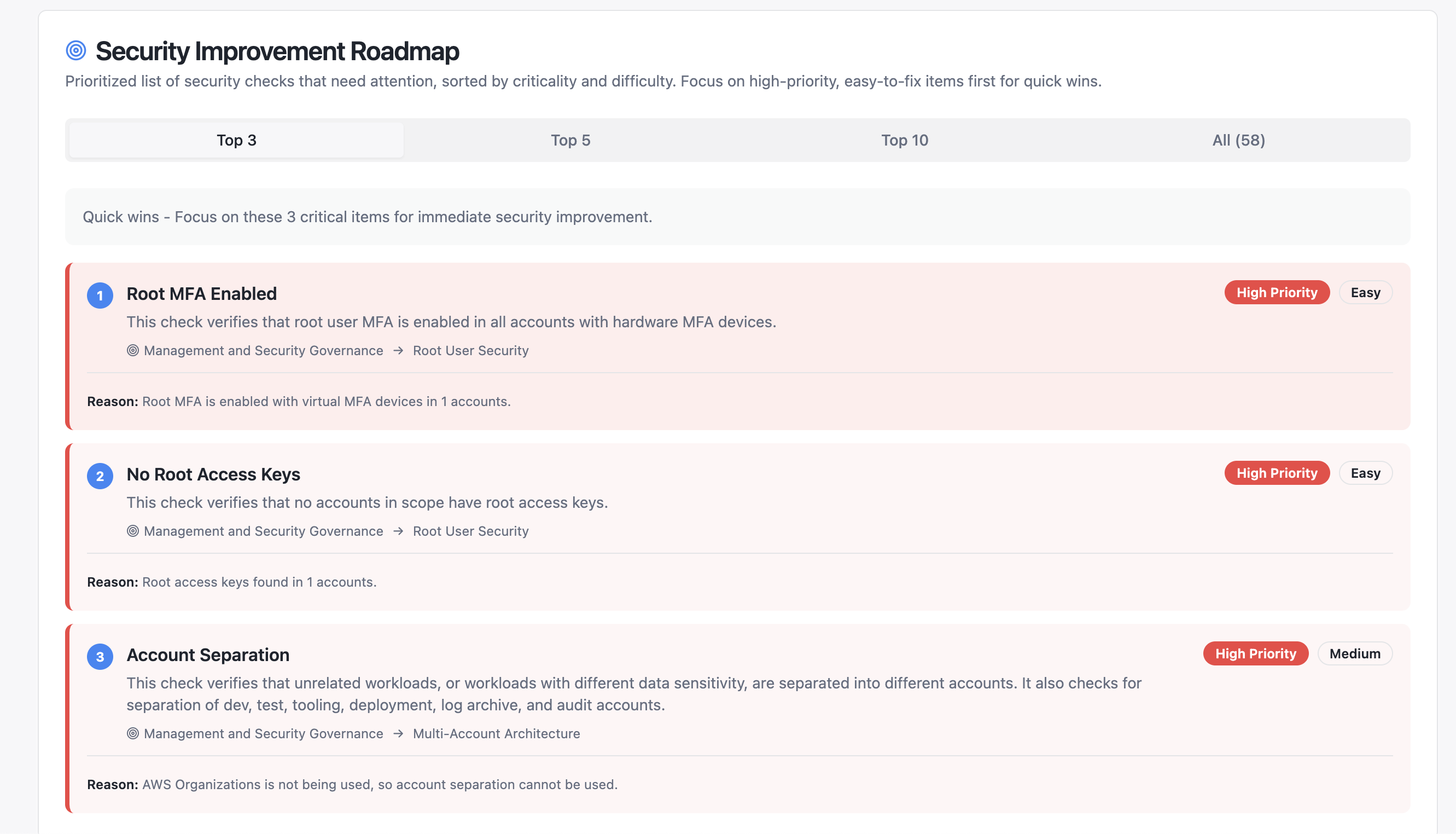Click the number 2 circle badge
This screenshot has height=834, width=1456.
pyautogui.click(x=100, y=476)
